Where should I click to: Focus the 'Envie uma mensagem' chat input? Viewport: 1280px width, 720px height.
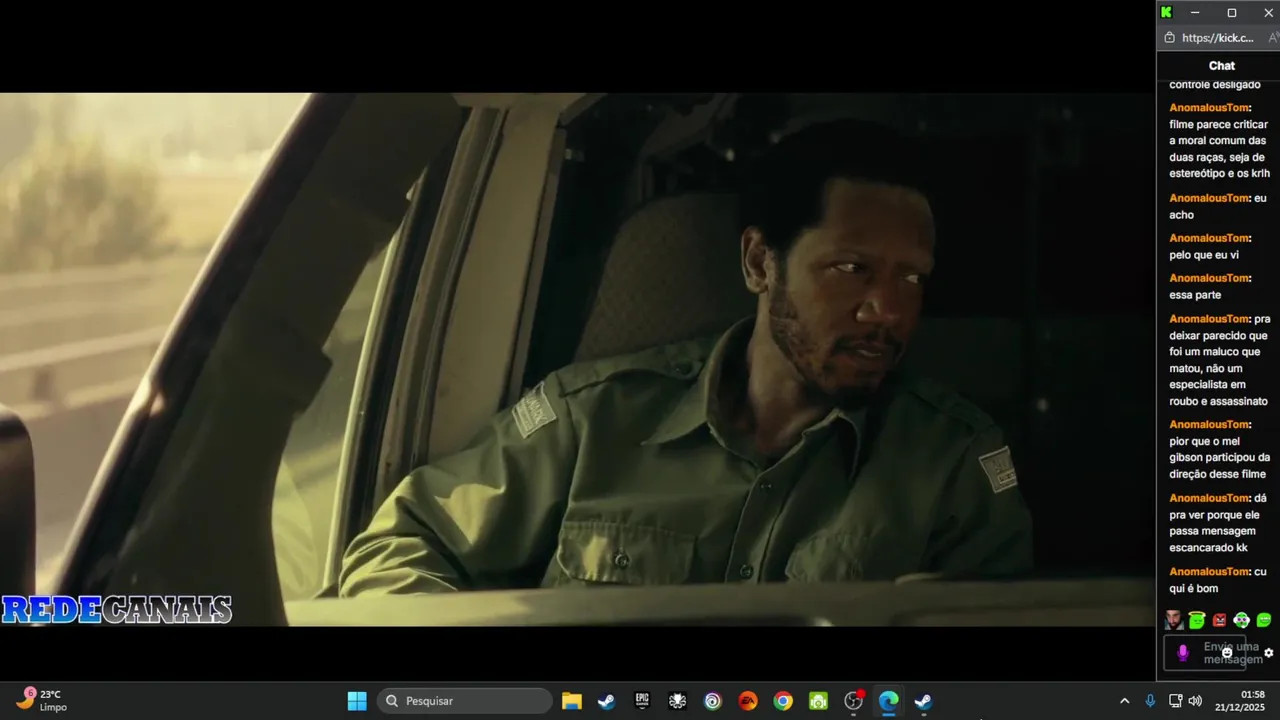point(1205,653)
